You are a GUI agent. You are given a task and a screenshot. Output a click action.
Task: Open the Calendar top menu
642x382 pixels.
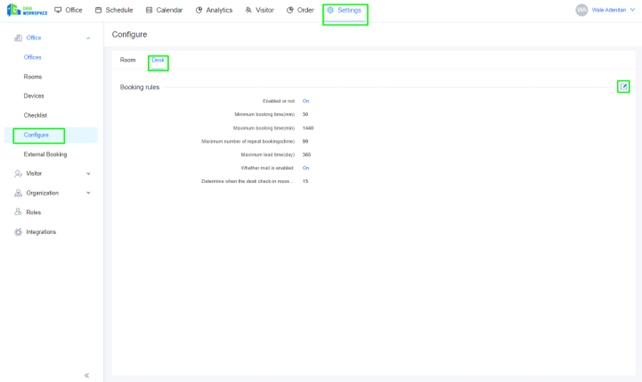(164, 10)
